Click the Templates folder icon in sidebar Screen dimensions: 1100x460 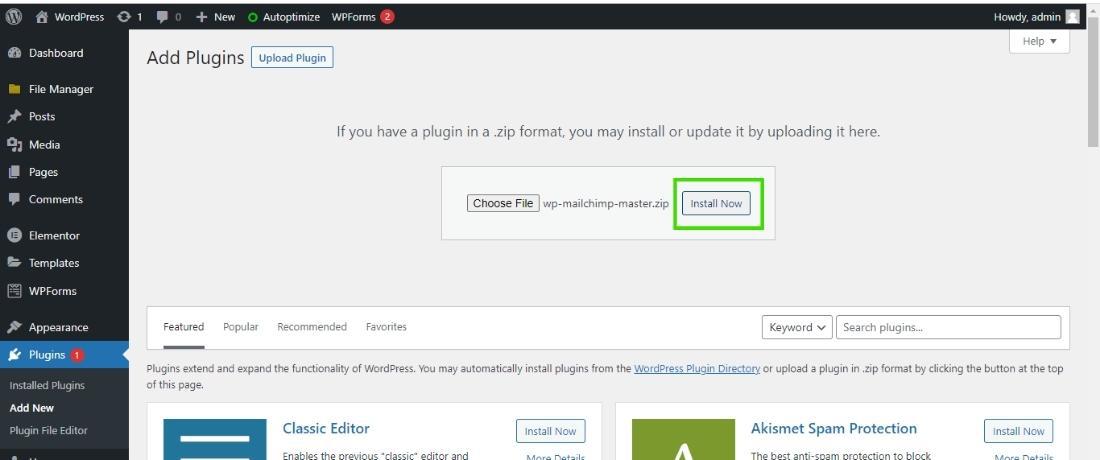tap(14, 263)
